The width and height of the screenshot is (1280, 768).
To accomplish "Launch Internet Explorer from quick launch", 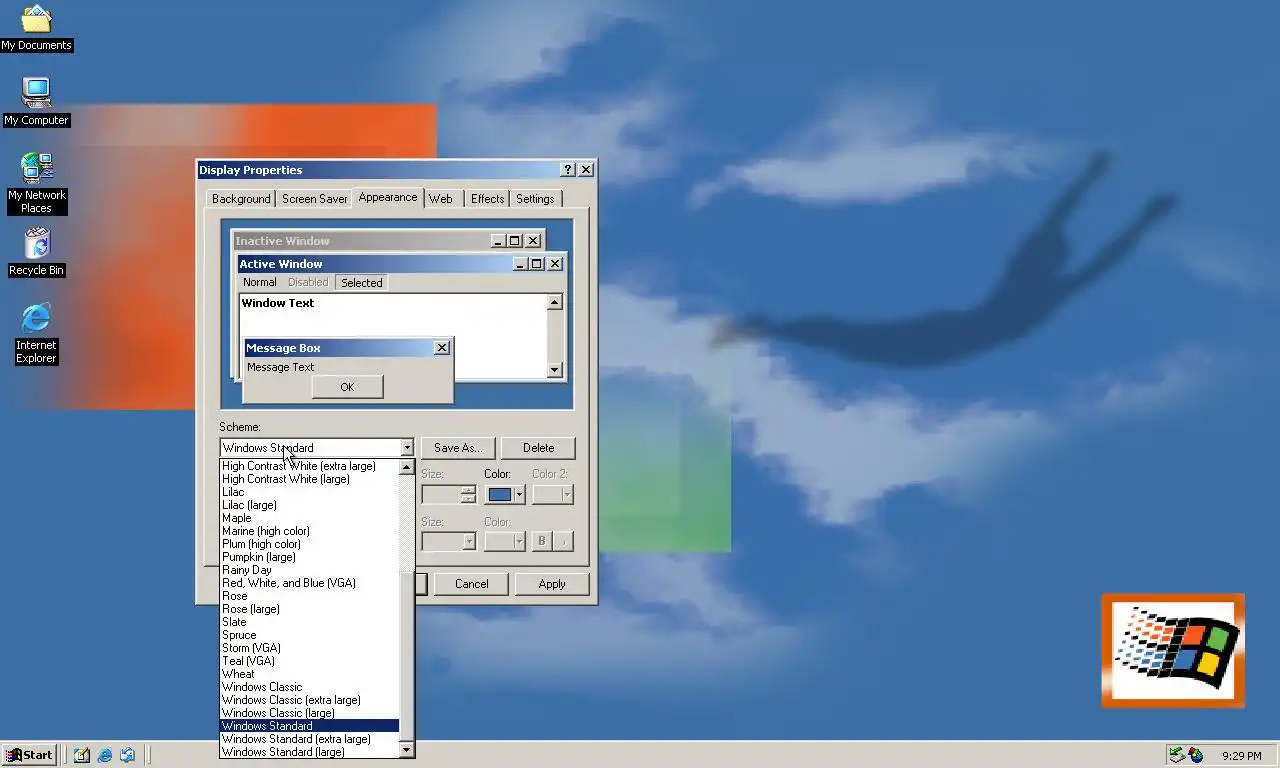I will tap(105, 755).
